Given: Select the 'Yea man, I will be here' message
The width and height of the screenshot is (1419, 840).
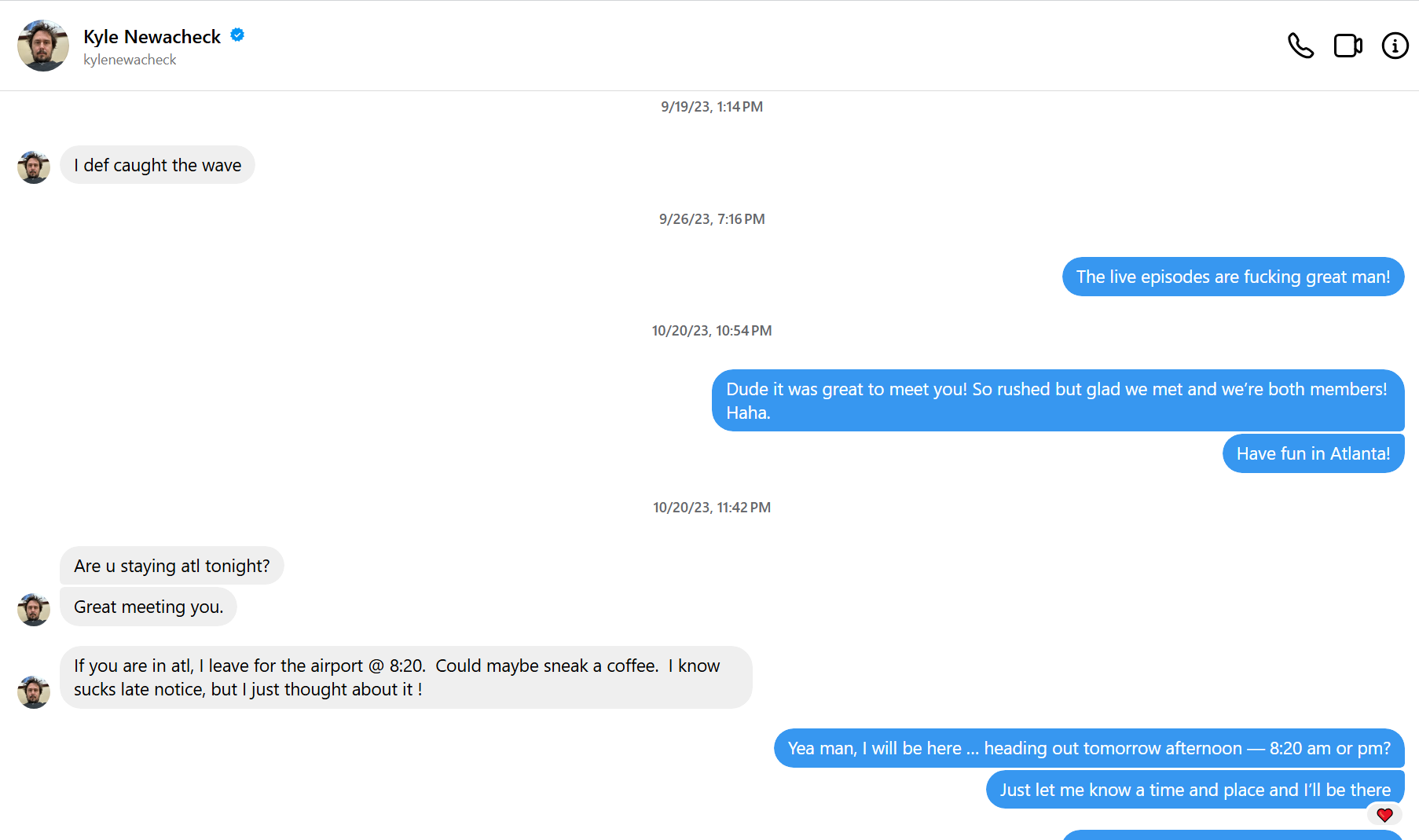Looking at the screenshot, I should (x=1088, y=748).
